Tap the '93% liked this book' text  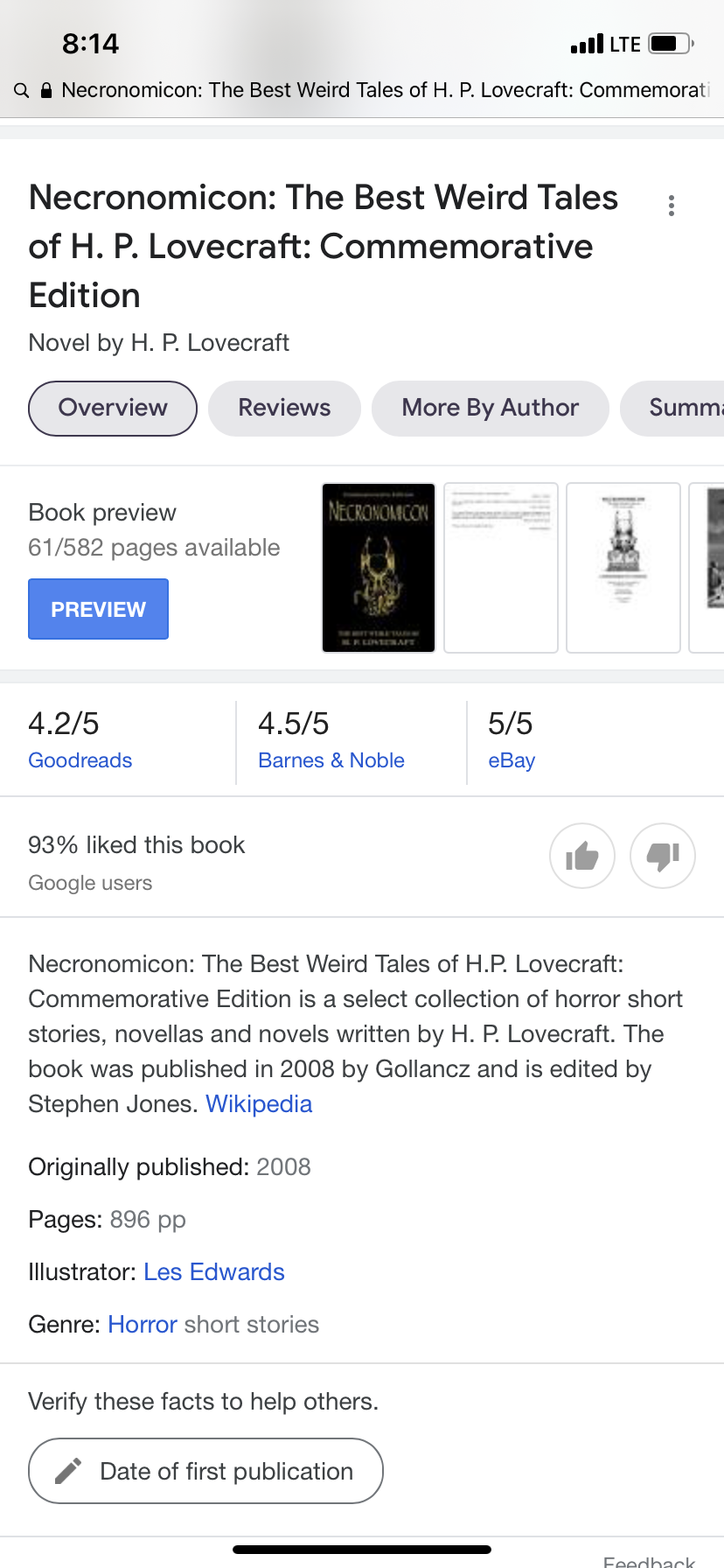(136, 845)
